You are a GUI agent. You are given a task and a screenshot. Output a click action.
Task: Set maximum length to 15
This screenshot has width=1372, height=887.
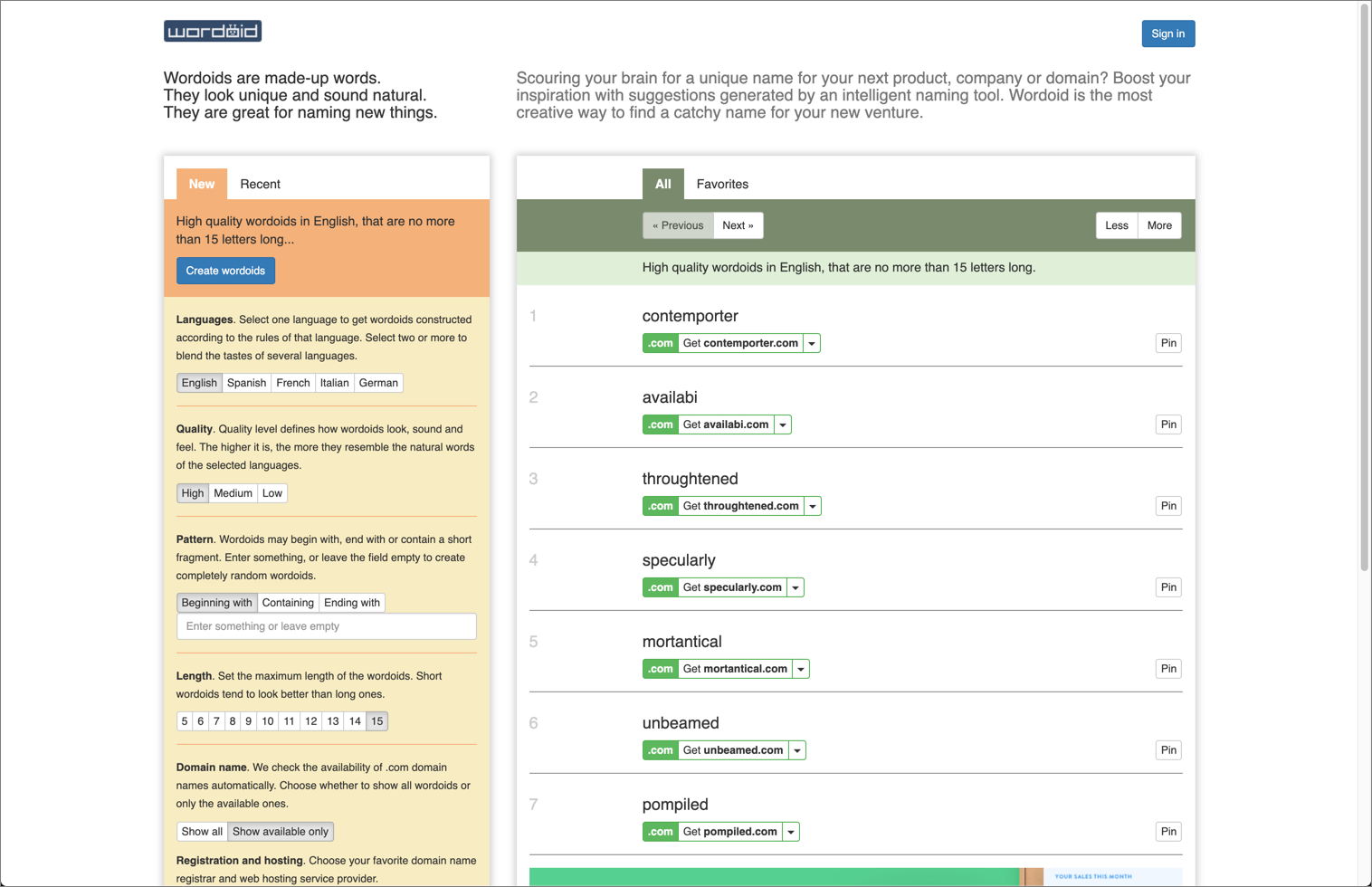377,721
